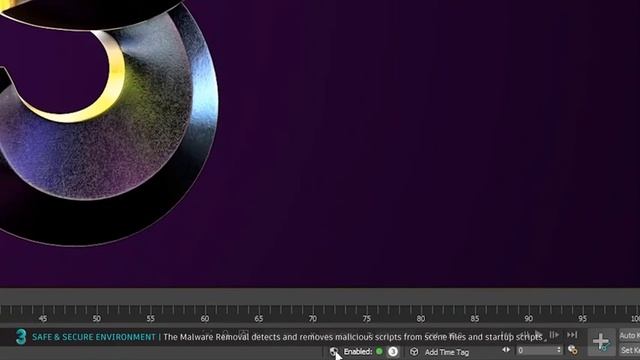Click frame 45 on the timeline ruler
Viewport: 640px width, 360px height.
point(42,318)
